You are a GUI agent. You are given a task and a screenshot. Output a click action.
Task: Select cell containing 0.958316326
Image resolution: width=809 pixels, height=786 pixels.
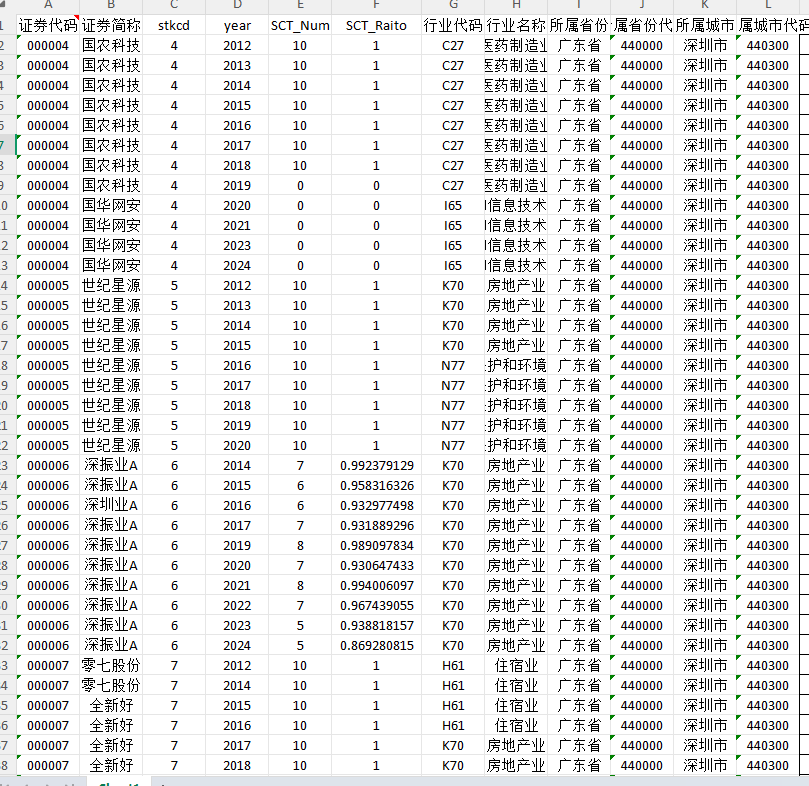pos(376,485)
